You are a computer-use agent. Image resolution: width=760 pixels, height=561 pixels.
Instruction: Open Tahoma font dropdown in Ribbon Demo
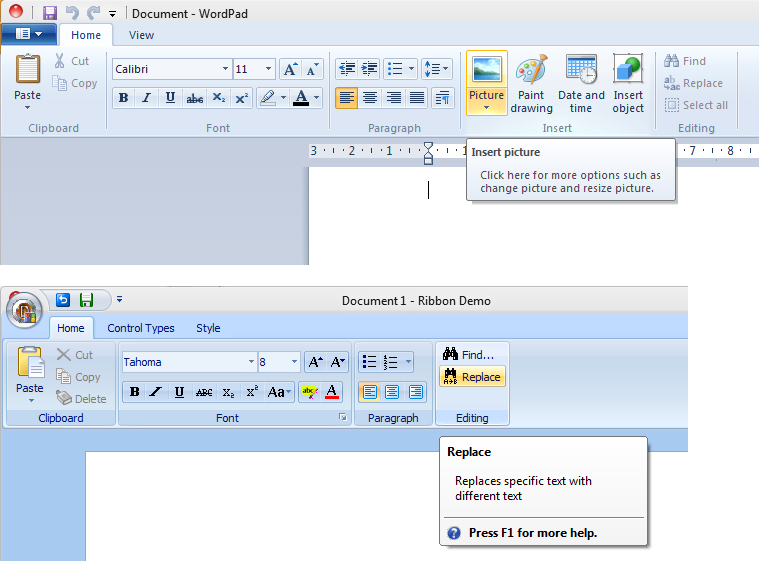click(251, 362)
